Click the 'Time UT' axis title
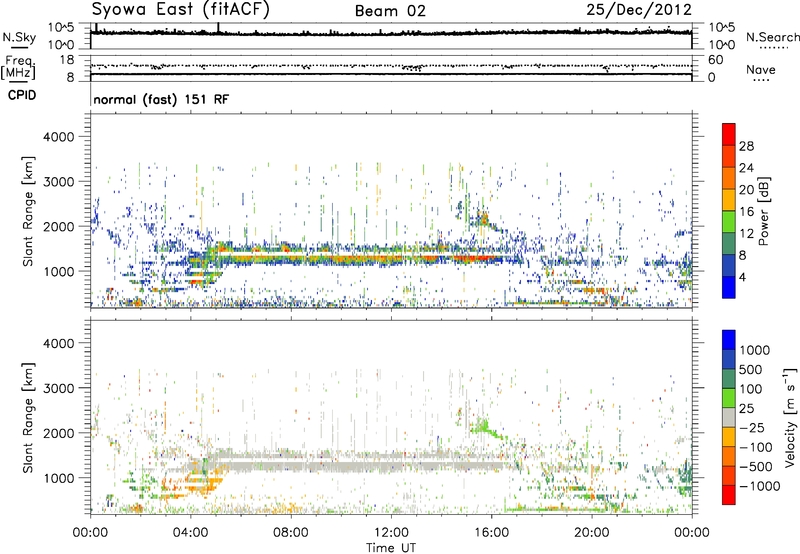800x554 pixels. pyautogui.click(x=391, y=548)
